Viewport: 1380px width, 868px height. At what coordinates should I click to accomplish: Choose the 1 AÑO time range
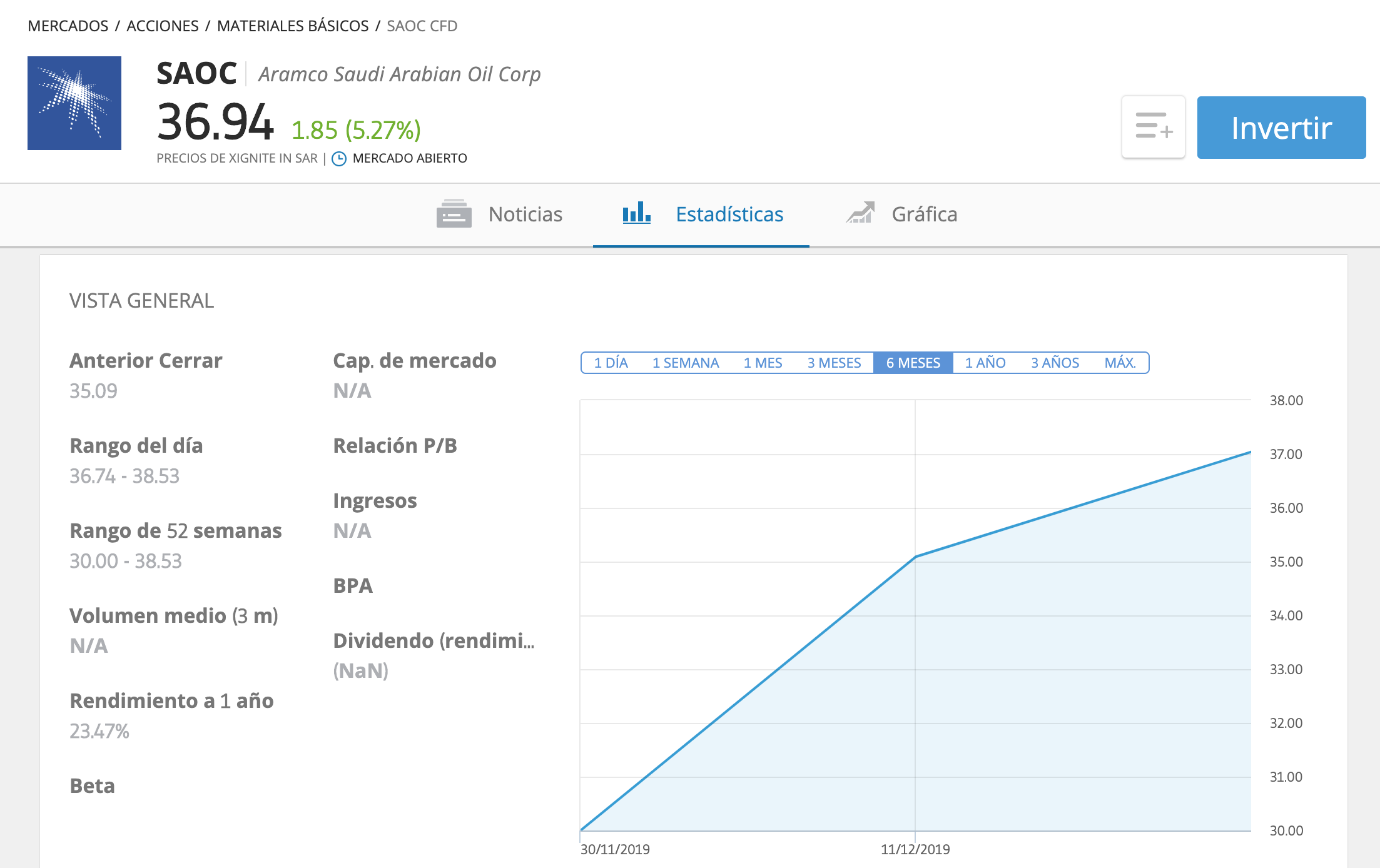985,363
